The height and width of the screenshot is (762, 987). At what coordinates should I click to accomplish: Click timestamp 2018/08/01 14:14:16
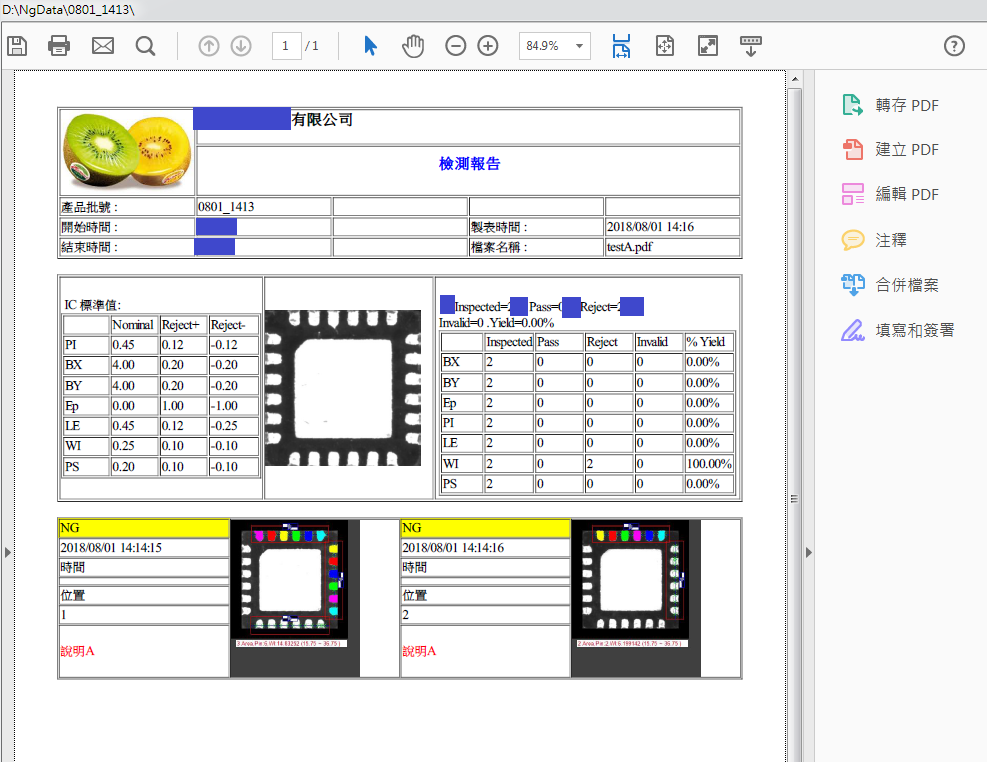tap(453, 547)
